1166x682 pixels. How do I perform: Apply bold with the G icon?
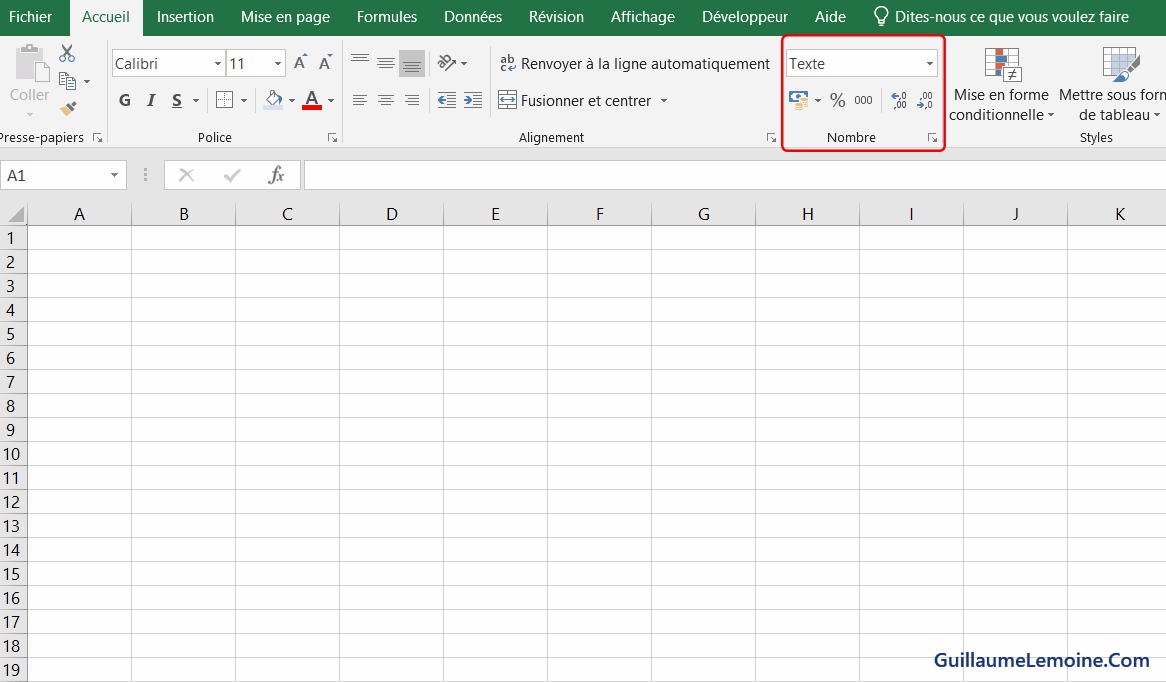124,100
